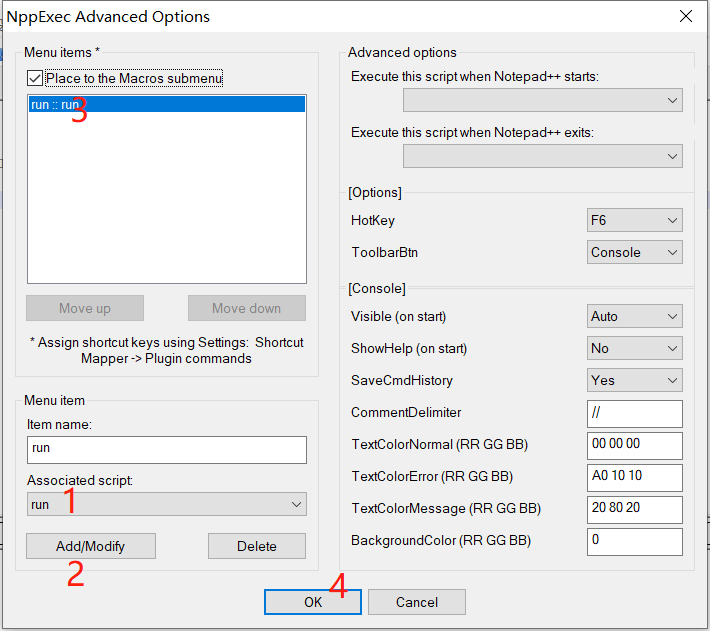Open the ToolbarBtn dropdown showing Console

tap(634, 252)
